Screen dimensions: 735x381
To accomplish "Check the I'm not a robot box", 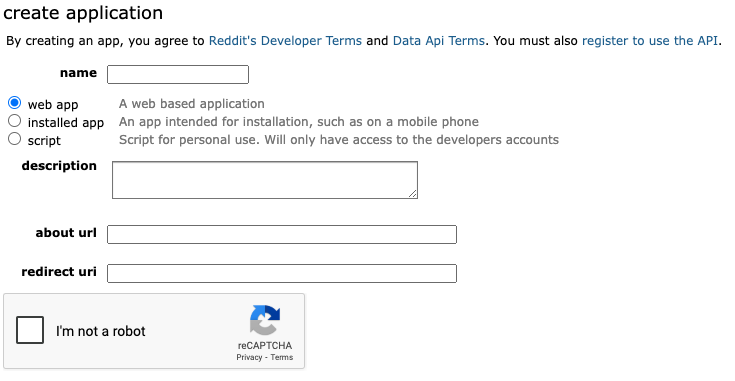I will [x=30, y=330].
